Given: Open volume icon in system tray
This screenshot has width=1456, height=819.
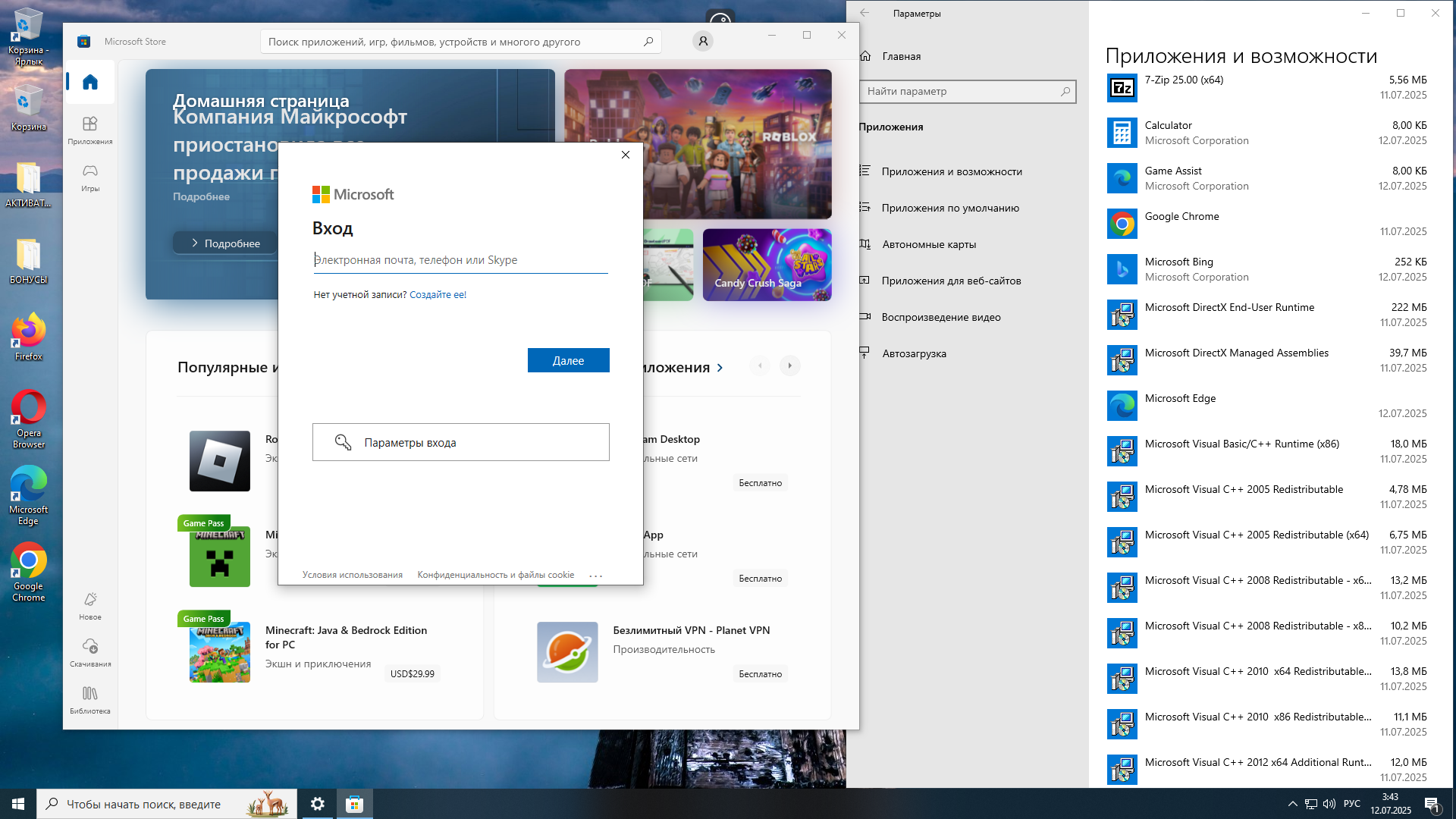Looking at the screenshot, I should click(1329, 804).
